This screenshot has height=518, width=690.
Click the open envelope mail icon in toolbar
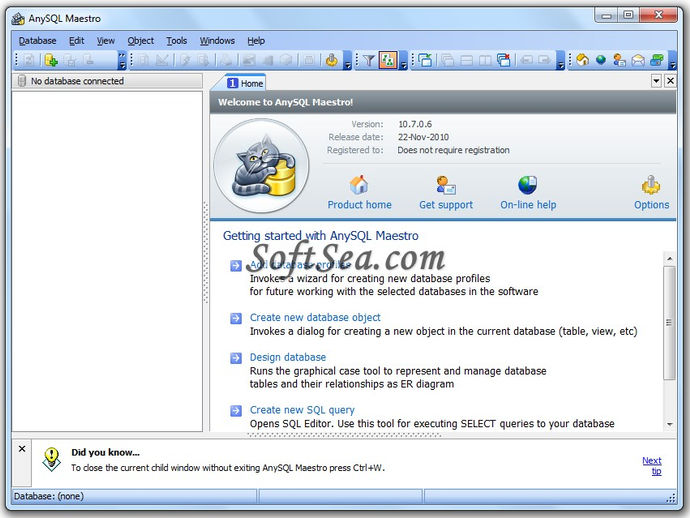[x=638, y=60]
